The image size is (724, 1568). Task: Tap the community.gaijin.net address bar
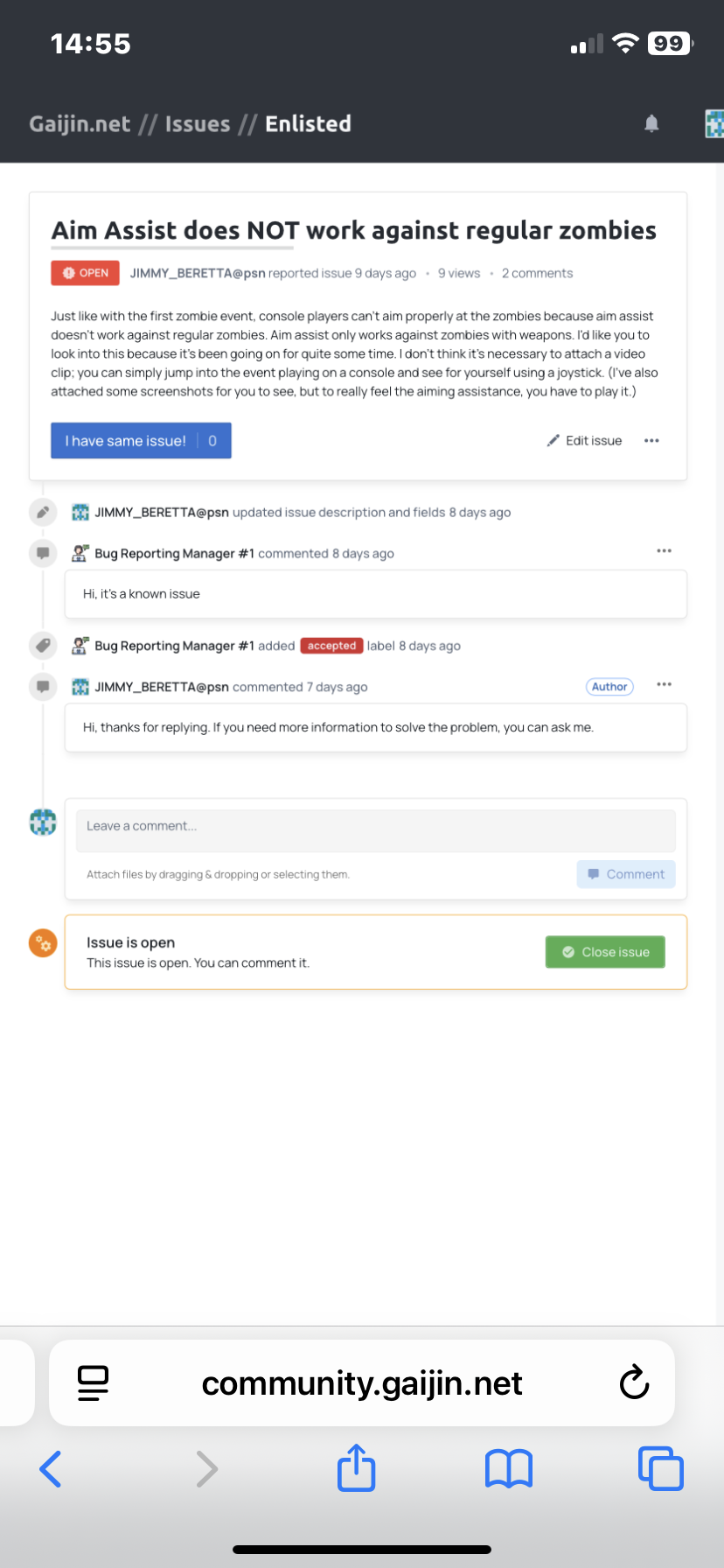point(362,1382)
